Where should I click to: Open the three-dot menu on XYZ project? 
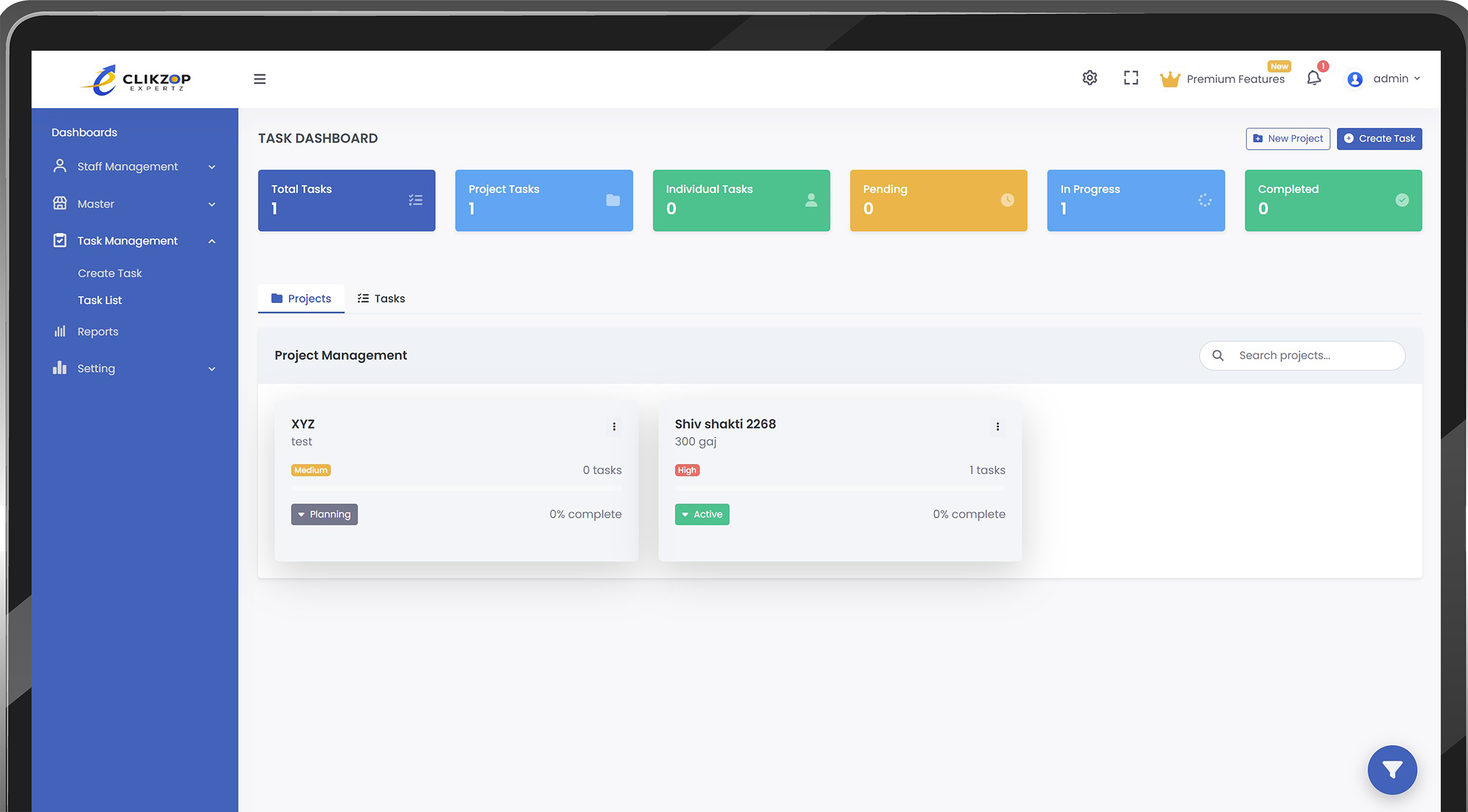tap(614, 426)
